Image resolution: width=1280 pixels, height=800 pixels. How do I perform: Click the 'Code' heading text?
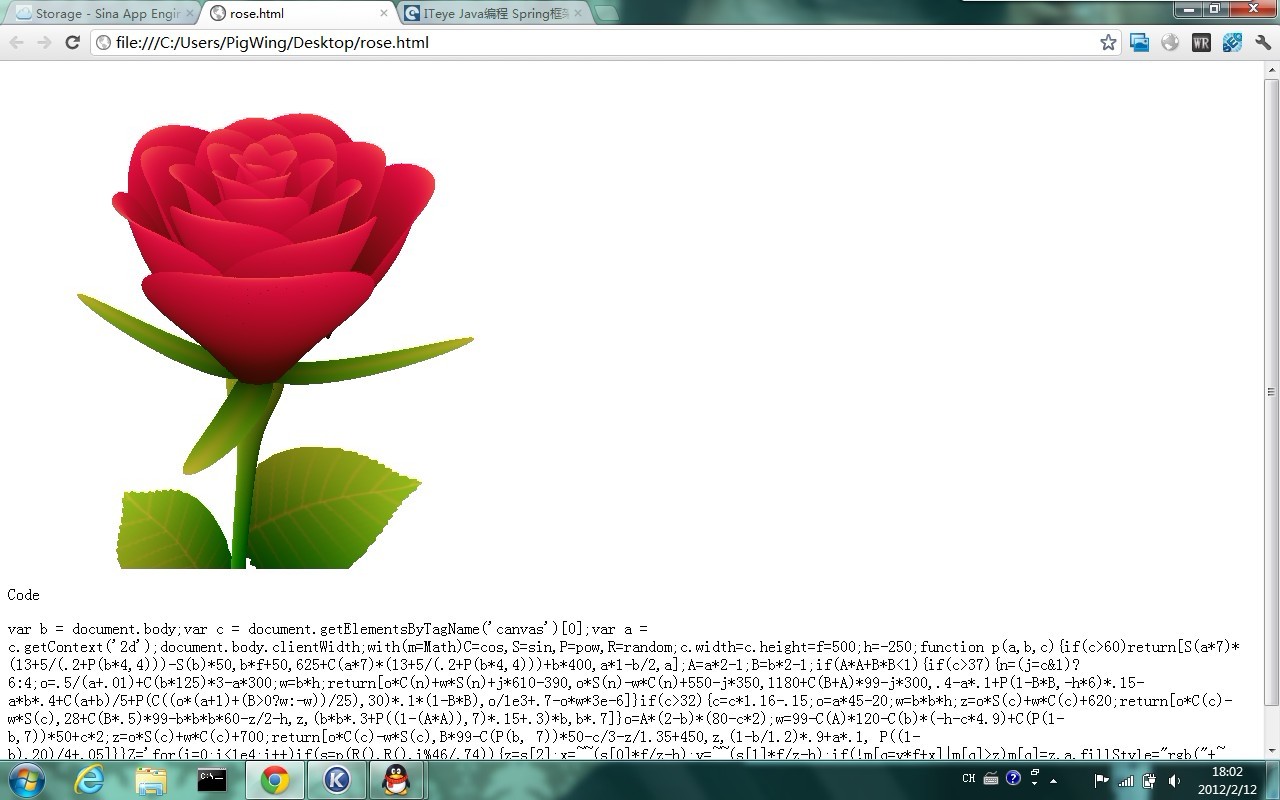click(23, 595)
